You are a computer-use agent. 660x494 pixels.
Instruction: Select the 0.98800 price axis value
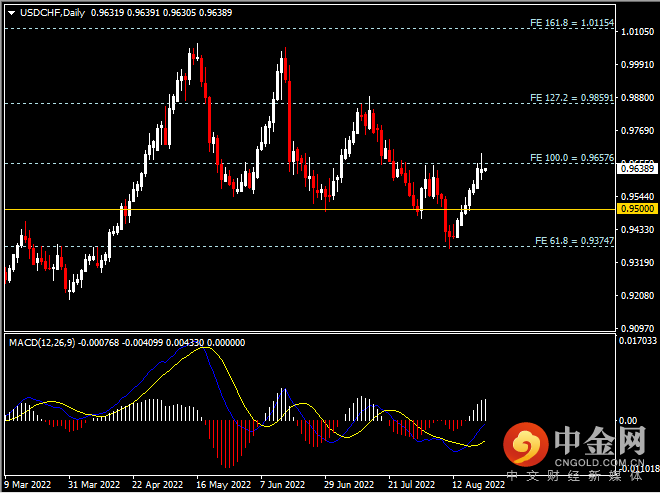click(638, 98)
